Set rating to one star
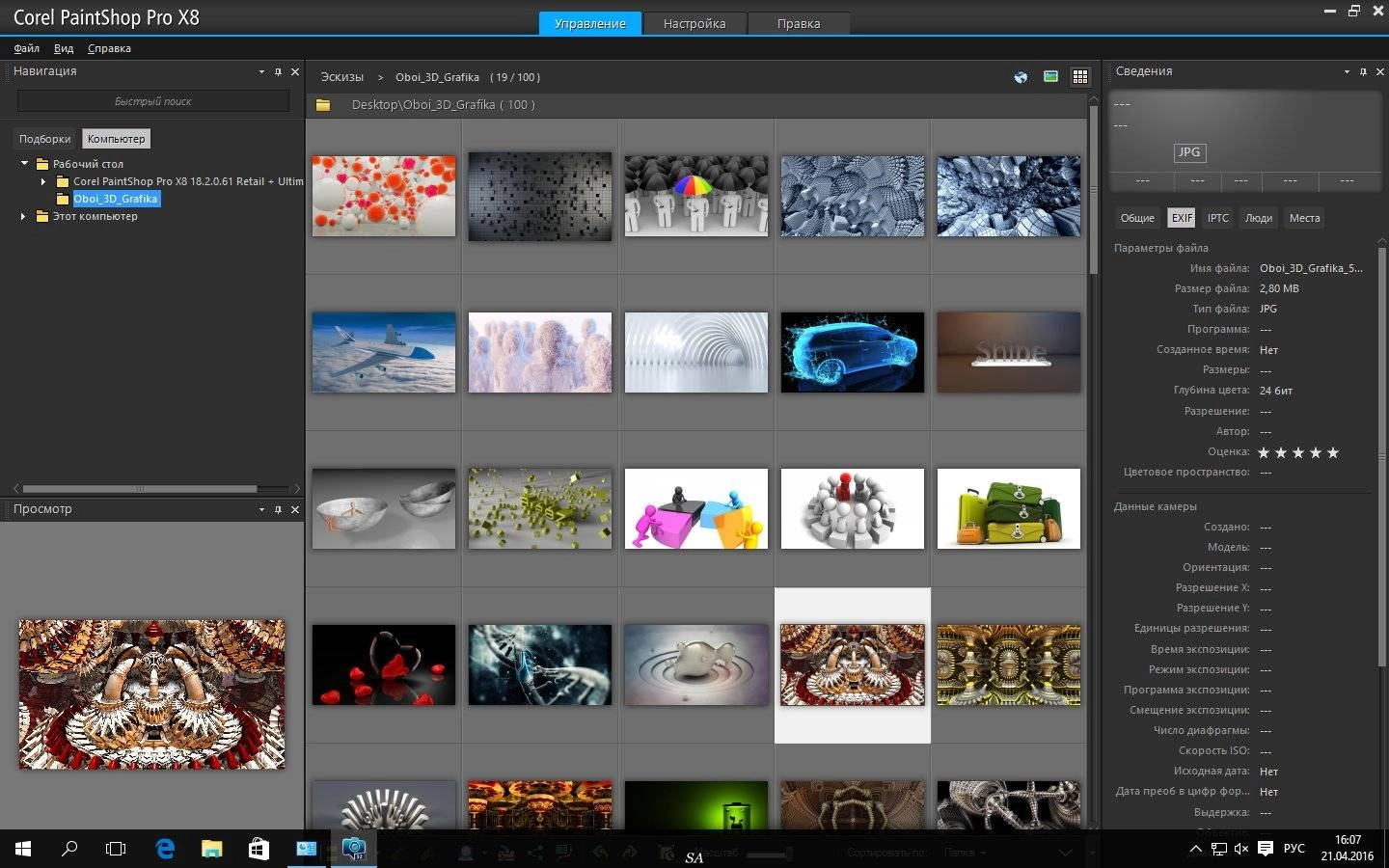Viewport: 1389px width, 868px height. pyautogui.click(x=1264, y=452)
